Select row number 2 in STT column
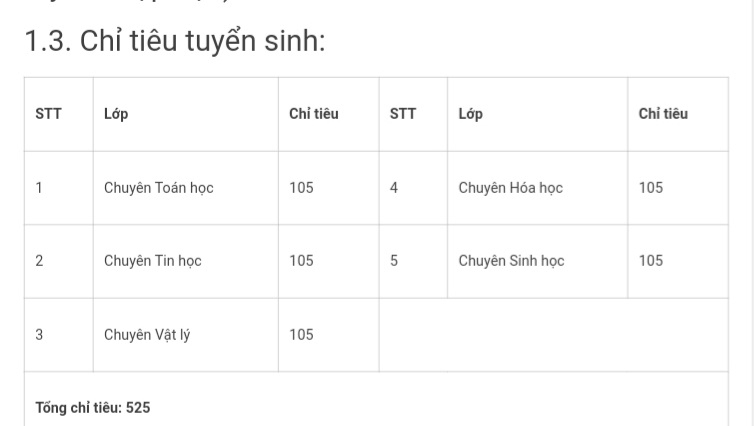754x426 pixels. (x=39, y=261)
